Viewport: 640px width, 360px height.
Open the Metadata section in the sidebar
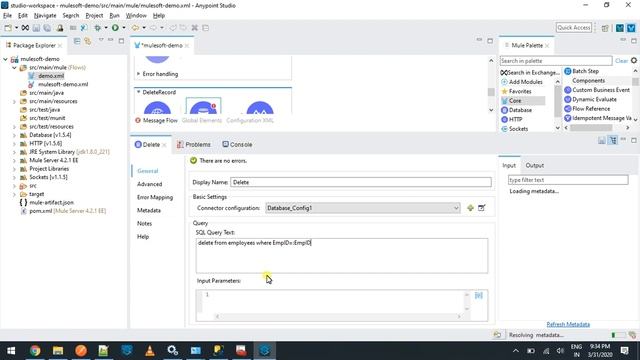click(149, 210)
